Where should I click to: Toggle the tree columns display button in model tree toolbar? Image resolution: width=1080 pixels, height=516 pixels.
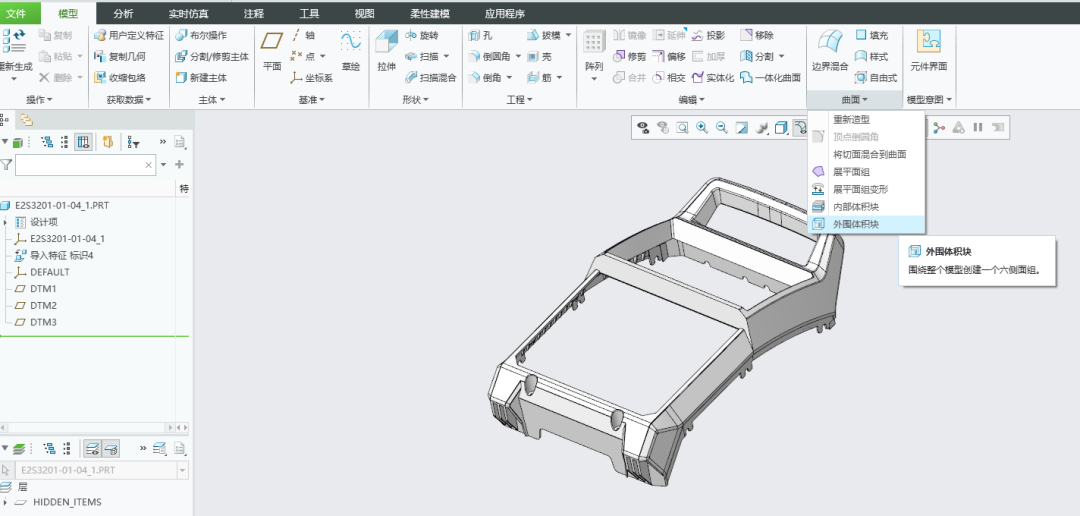click(x=83, y=142)
